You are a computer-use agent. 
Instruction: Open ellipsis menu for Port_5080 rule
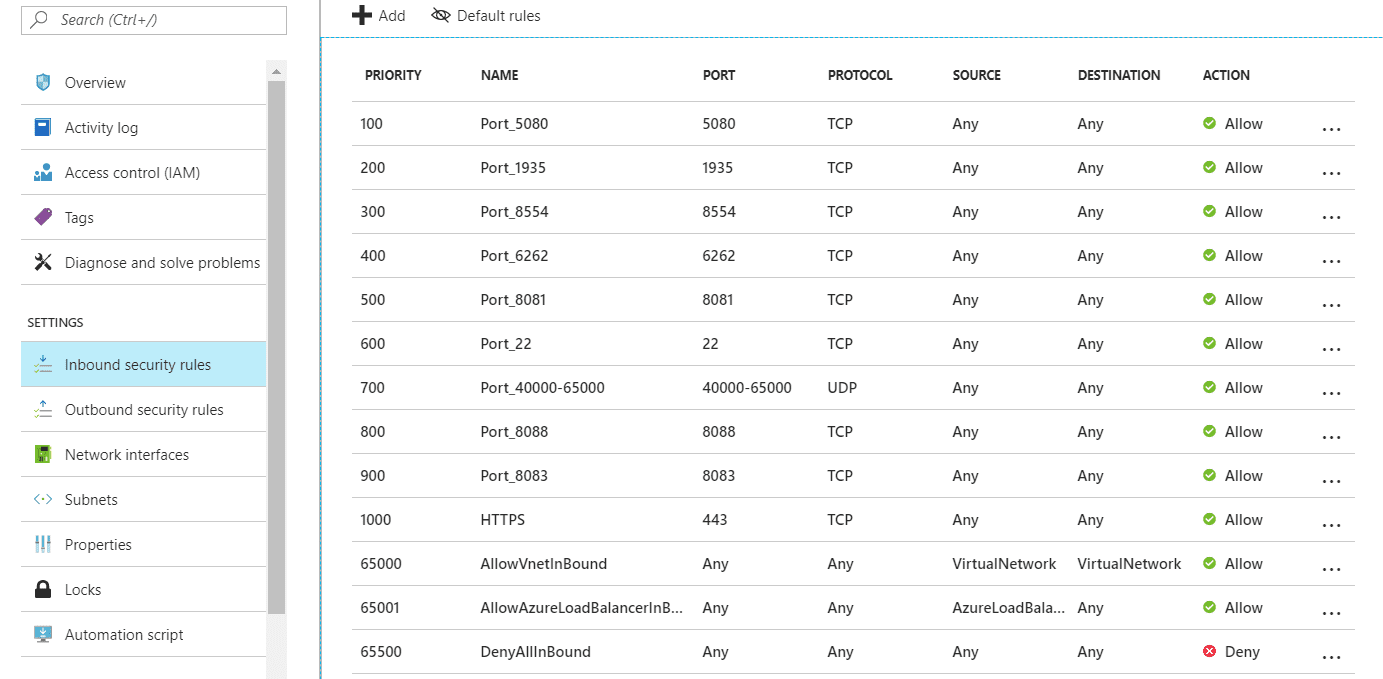pyautogui.click(x=1331, y=130)
